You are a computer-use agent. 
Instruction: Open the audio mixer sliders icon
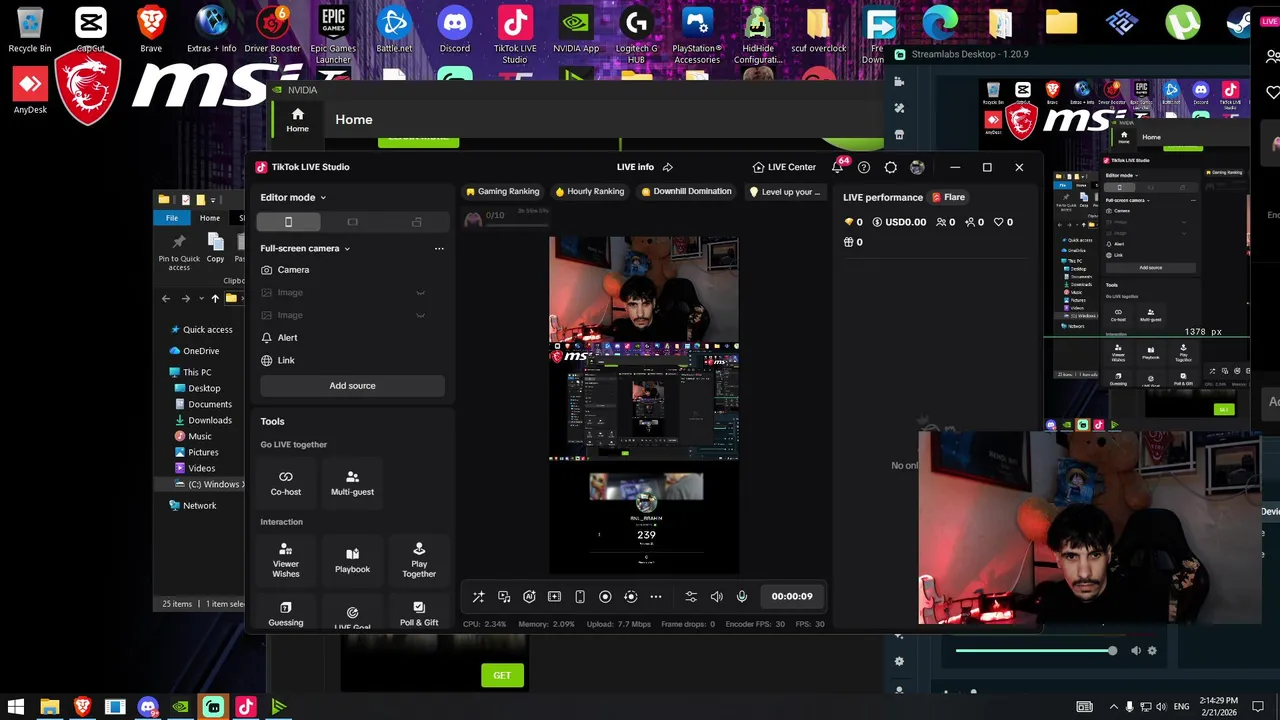click(691, 597)
